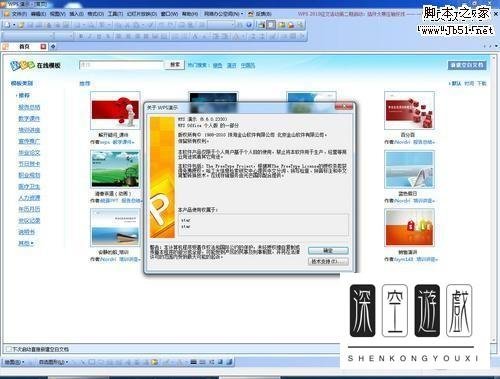Click the 中国风 hot search link
The width and height of the screenshot is (500, 379).
click(x=248, y=65)
